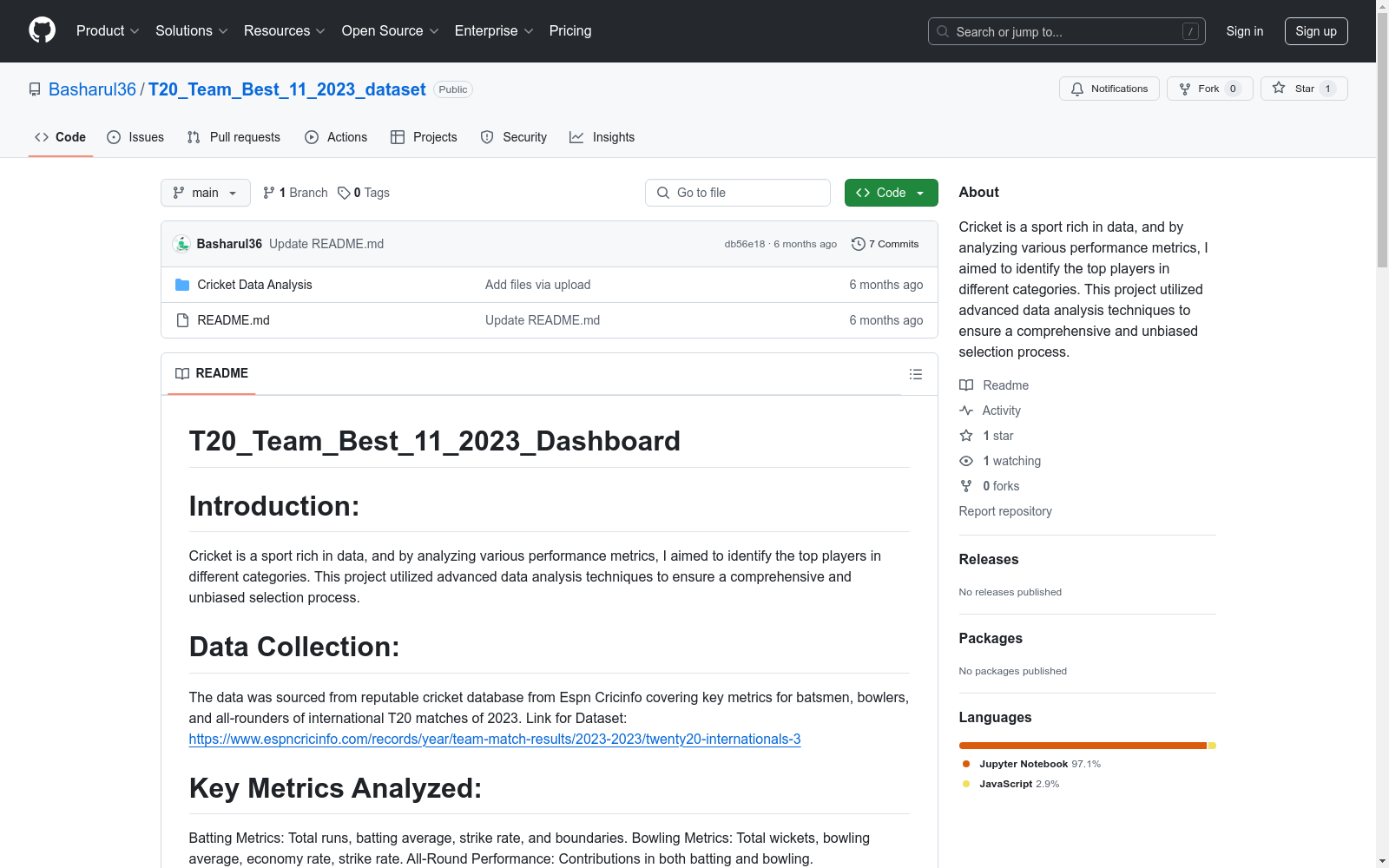Open the GitHub logo homepage

[42, 30]
